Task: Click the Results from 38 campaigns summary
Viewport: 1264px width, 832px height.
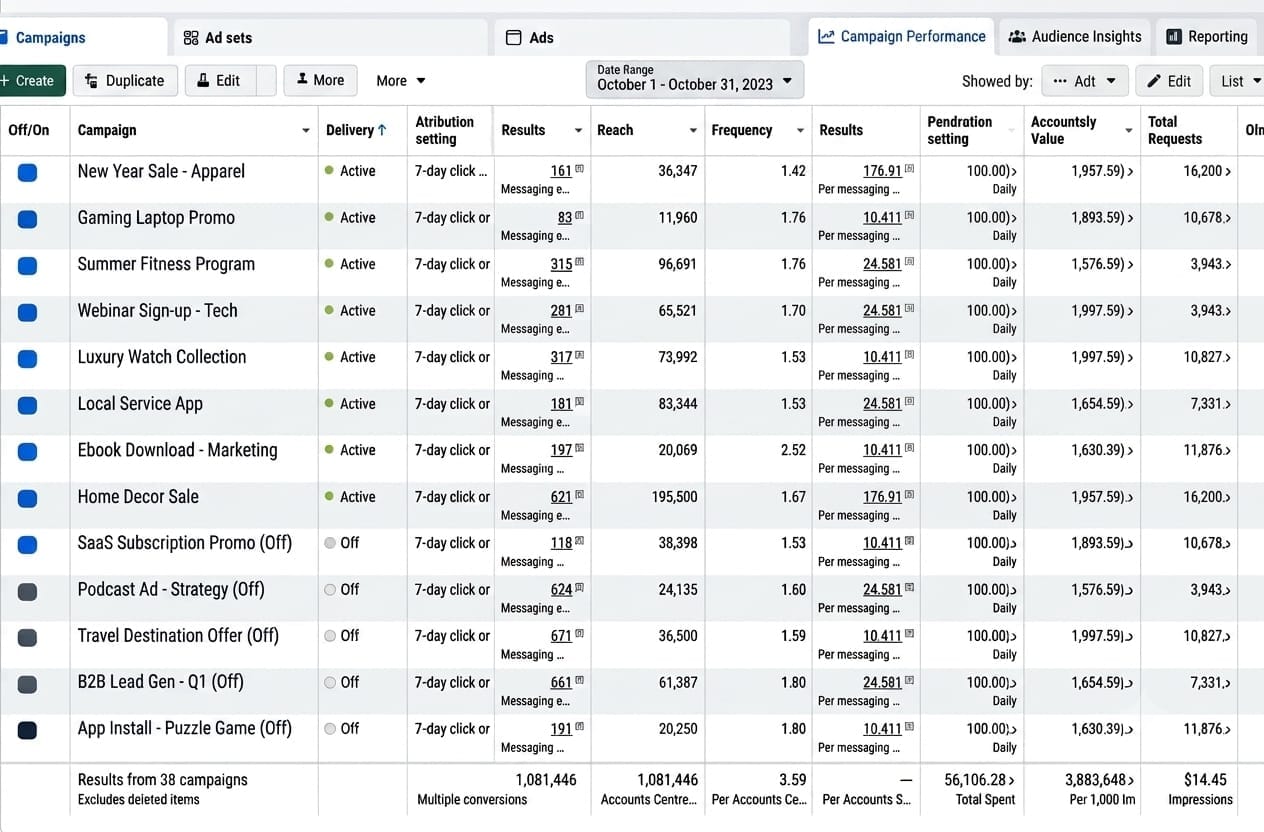Action: pyautogui.click(x=162, y=780)
